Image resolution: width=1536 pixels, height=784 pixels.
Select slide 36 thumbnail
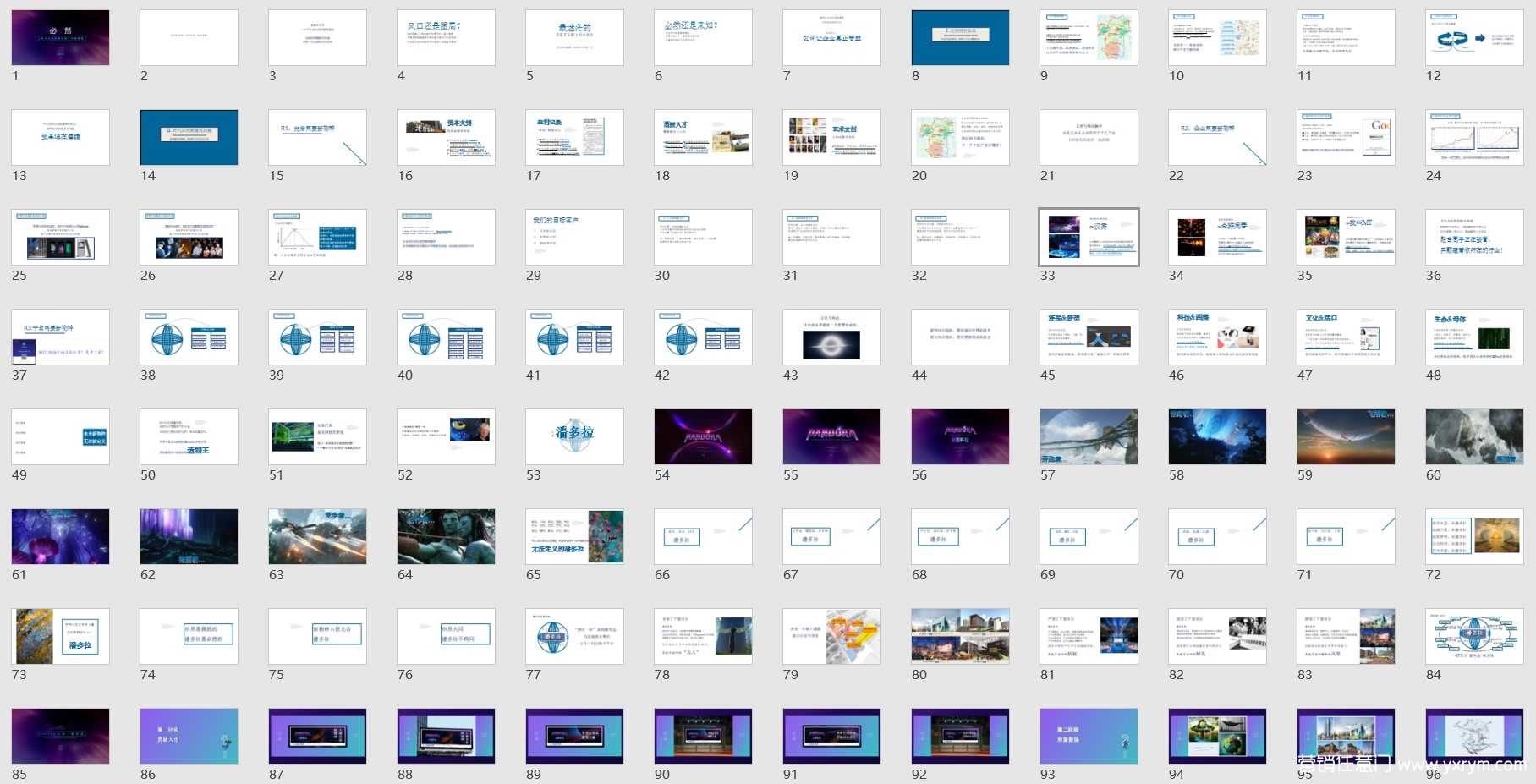[1474, 237]
